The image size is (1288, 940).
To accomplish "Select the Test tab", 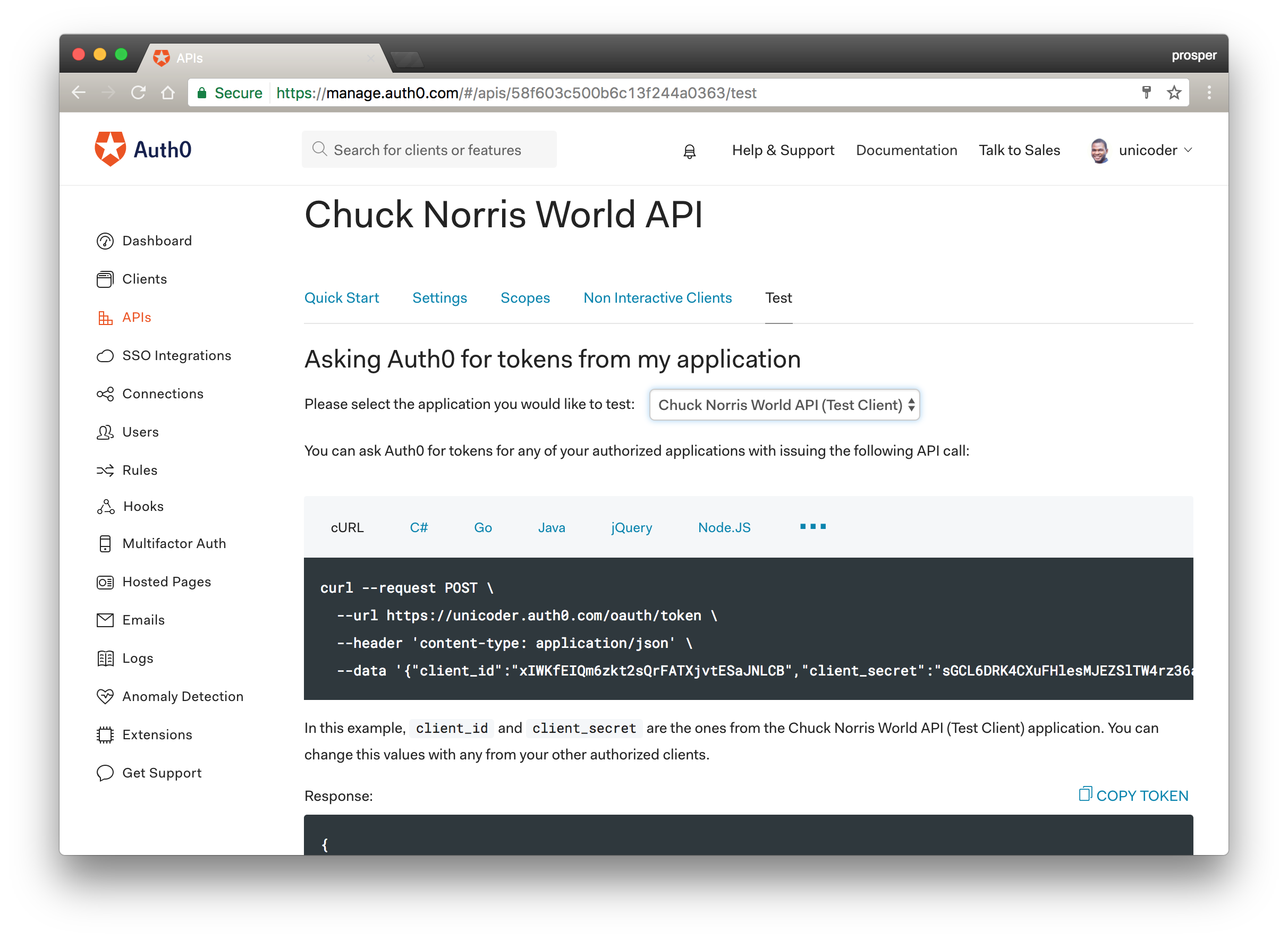I will click(x=778, y=298).
